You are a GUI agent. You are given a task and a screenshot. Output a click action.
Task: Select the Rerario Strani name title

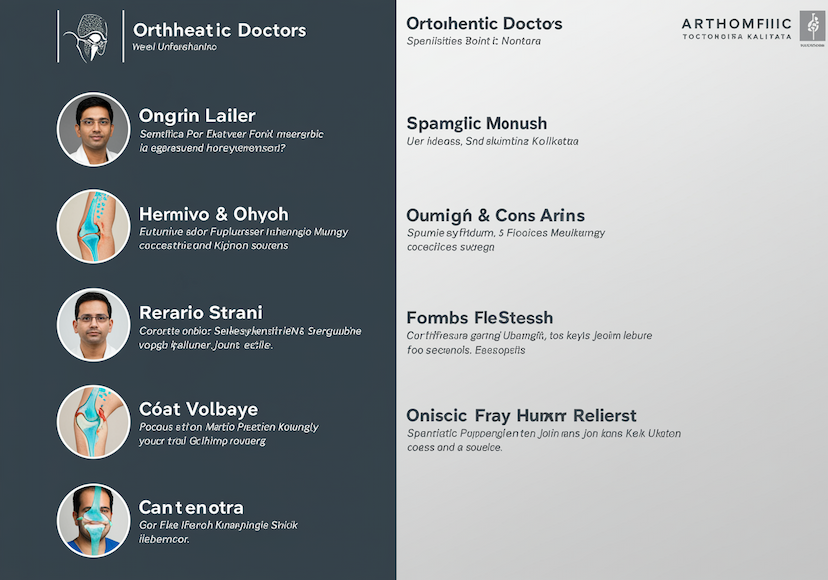tap(201, 313)
